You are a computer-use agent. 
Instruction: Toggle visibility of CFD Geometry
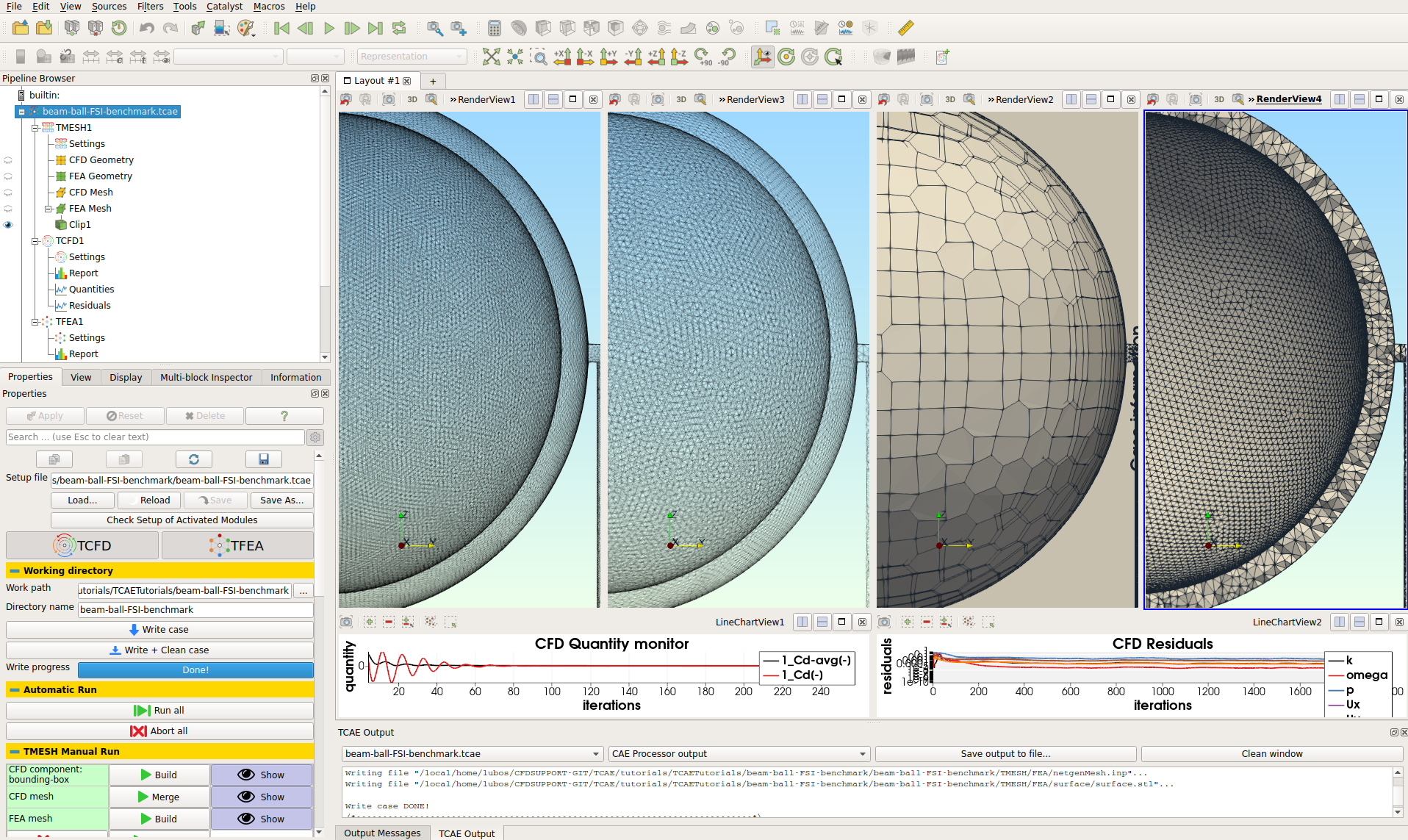pos(8,160)
